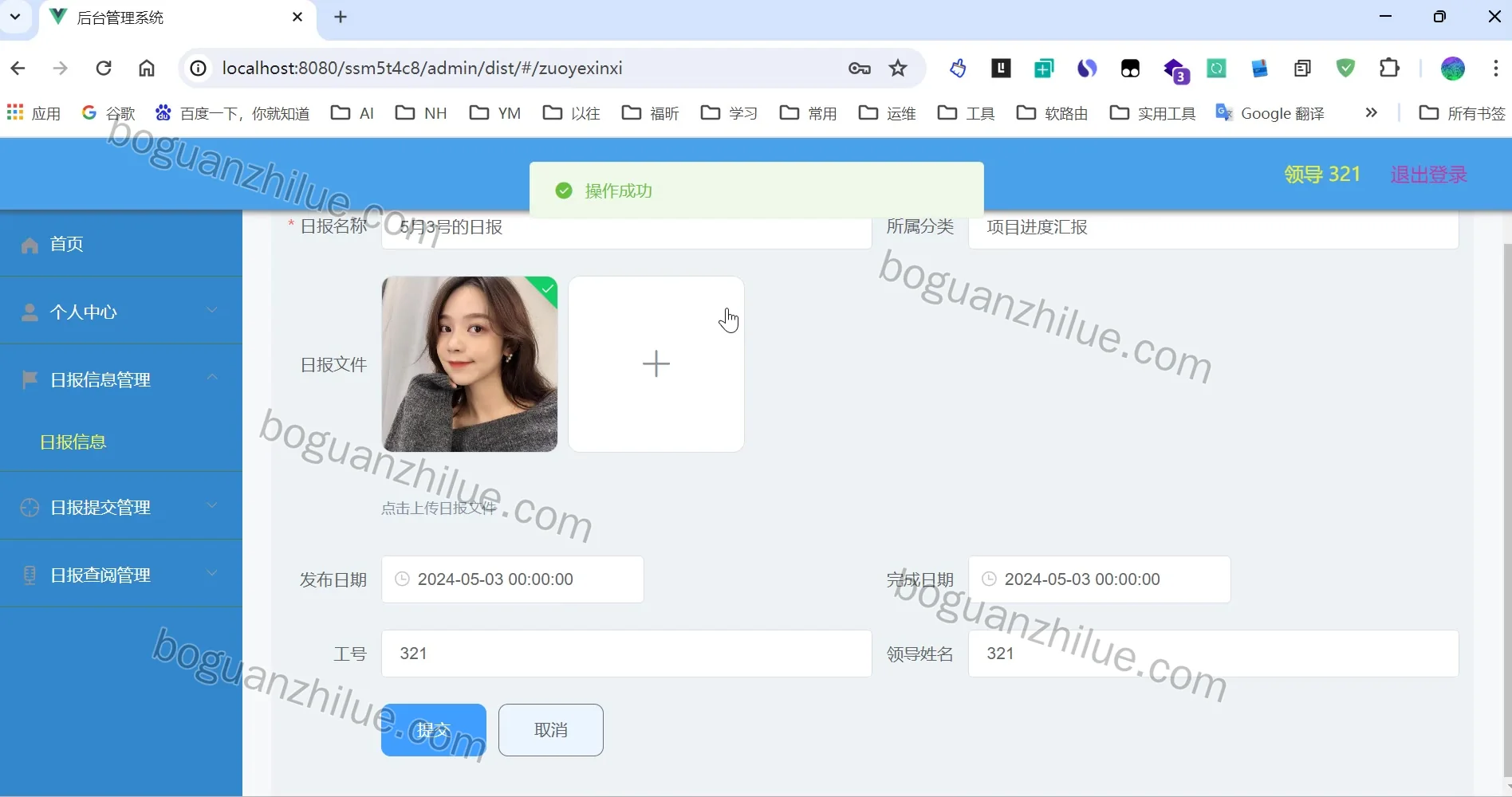
Task: Bookmark this page with the star icon
Action: pyautogui.click(x=899, y=69)
